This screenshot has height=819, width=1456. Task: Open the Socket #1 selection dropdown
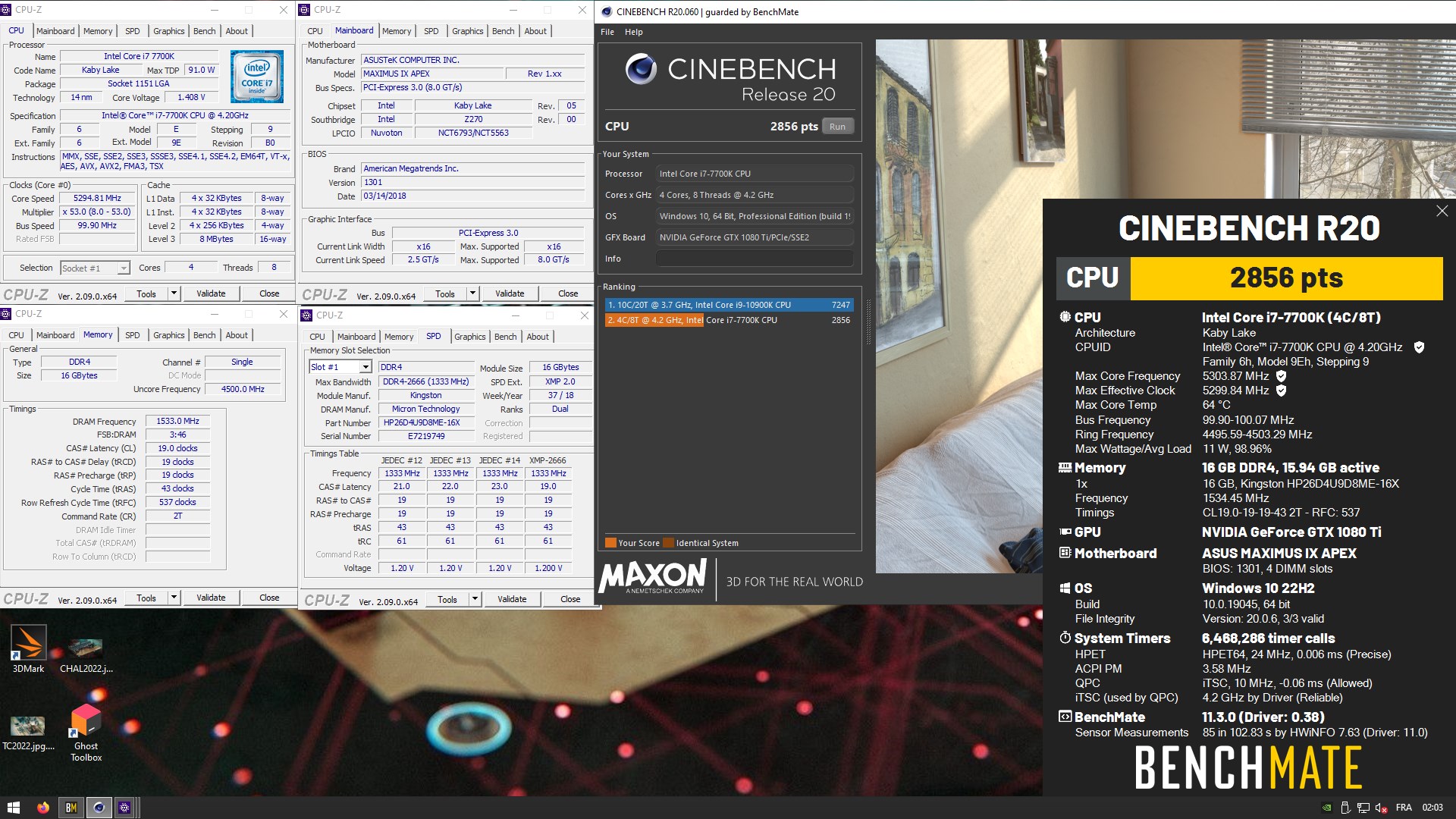(96, 268)
